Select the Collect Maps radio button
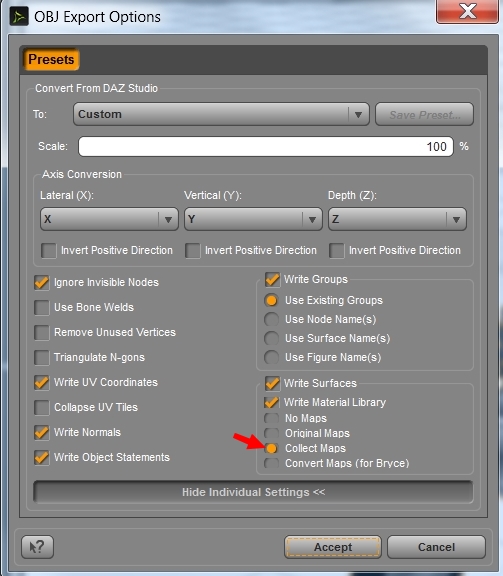The width and height of the screenshot is (503, 576). click(272, 449)
